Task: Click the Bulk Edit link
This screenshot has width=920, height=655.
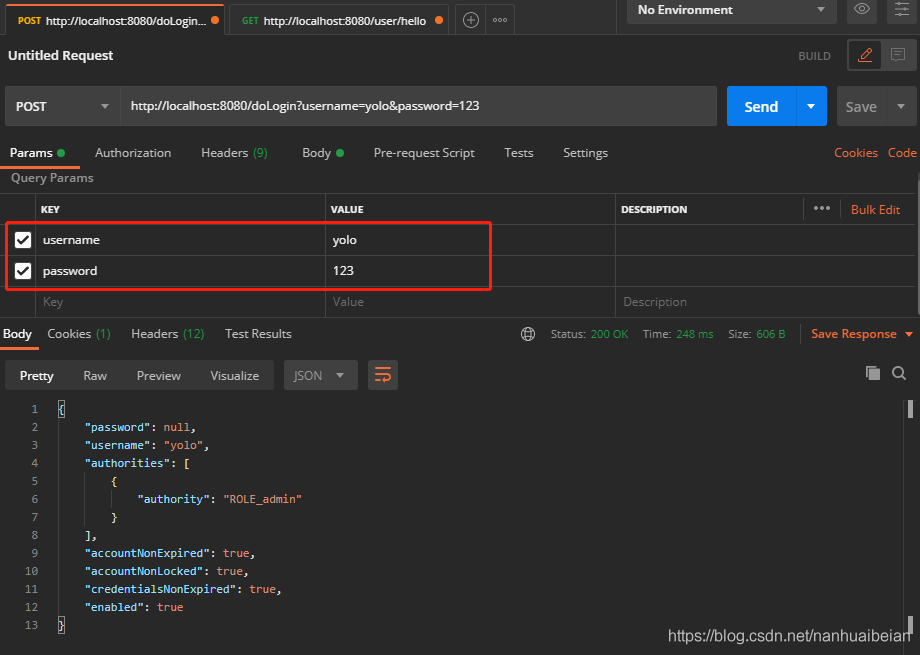Action: click(875, 210)
